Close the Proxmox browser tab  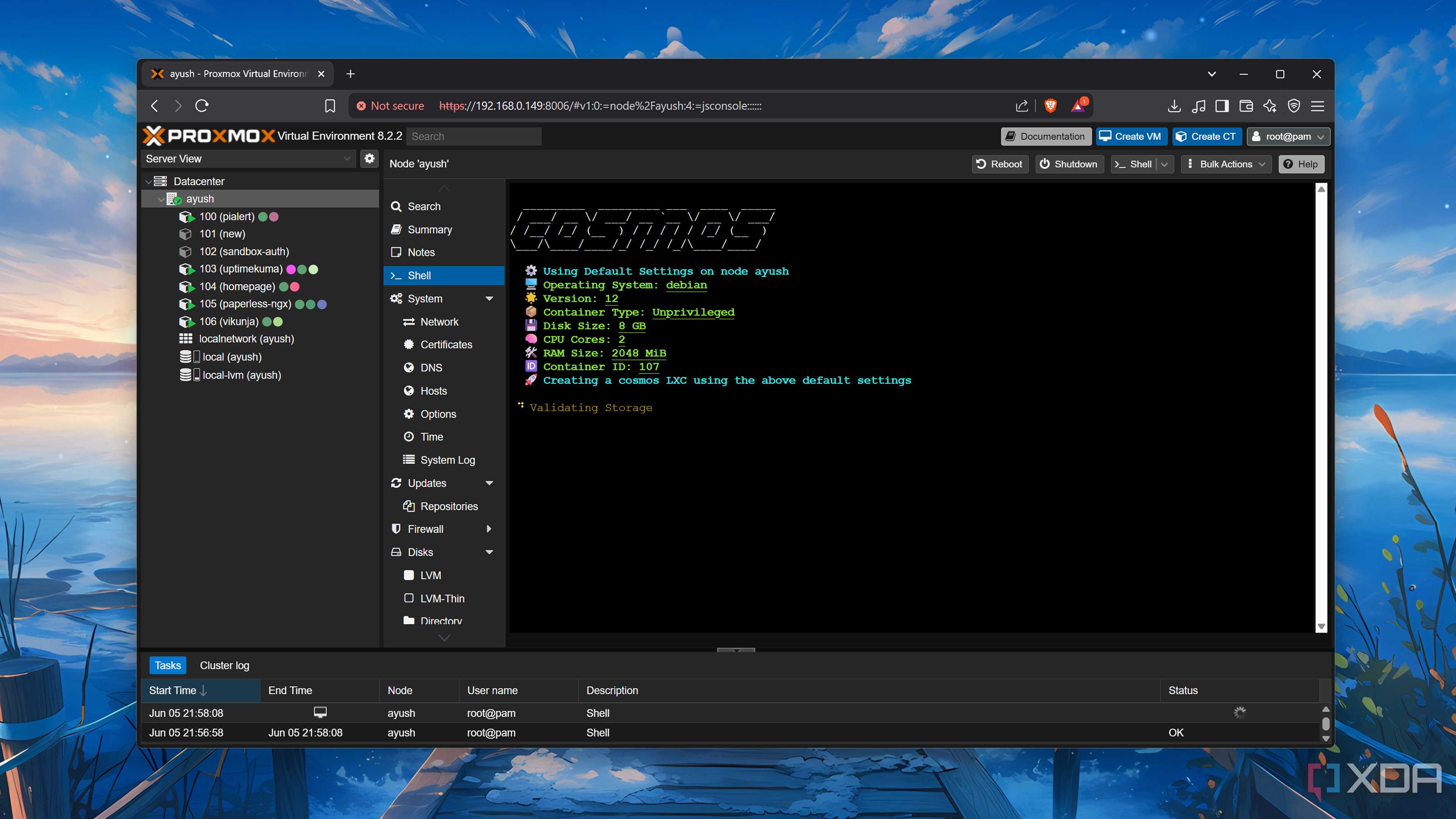point(321,74)
